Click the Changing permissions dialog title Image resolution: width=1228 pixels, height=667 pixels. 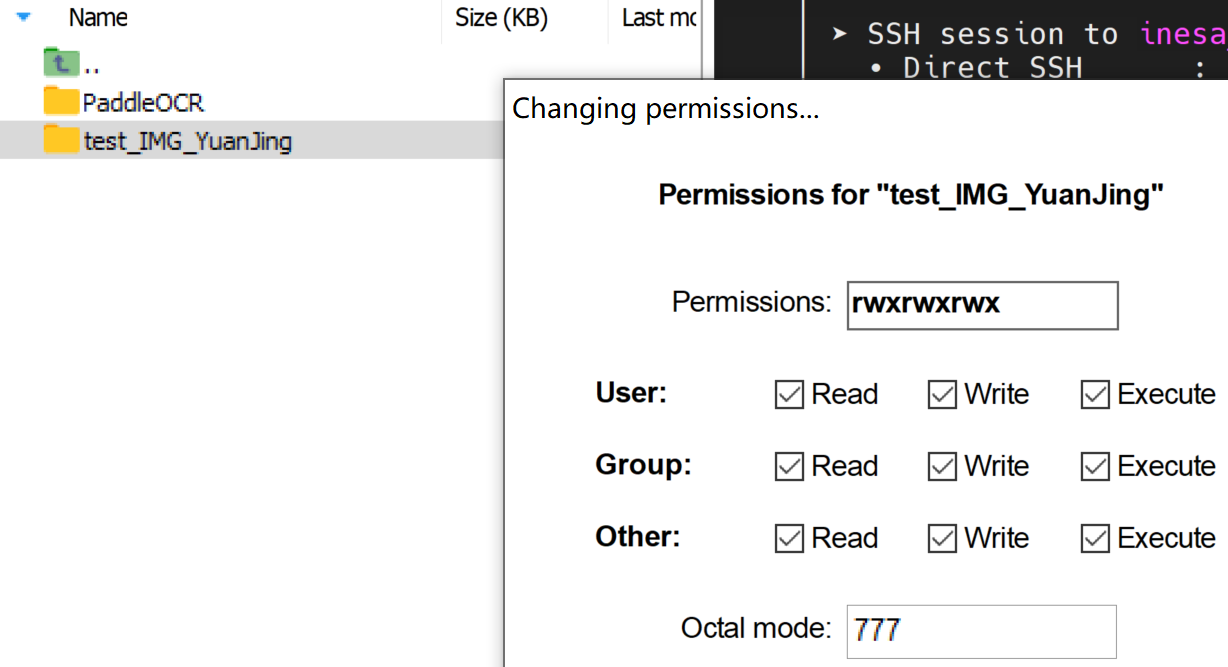[666, 108]
